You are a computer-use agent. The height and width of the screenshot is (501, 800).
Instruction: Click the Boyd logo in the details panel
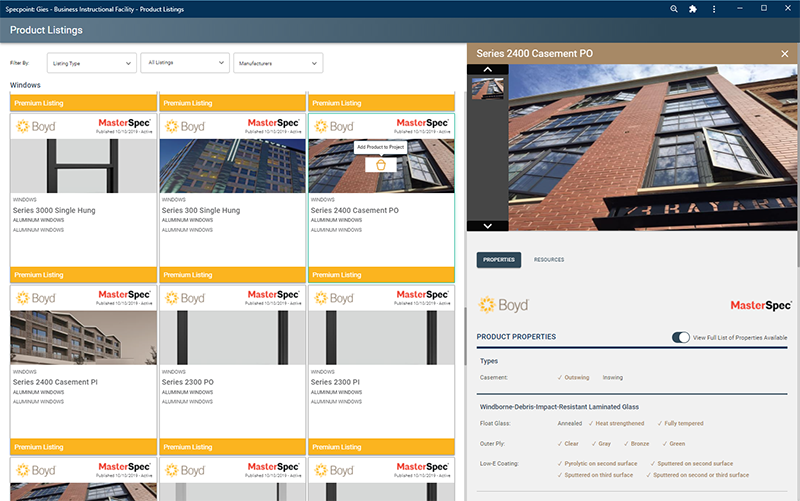[x=502, y=305]
